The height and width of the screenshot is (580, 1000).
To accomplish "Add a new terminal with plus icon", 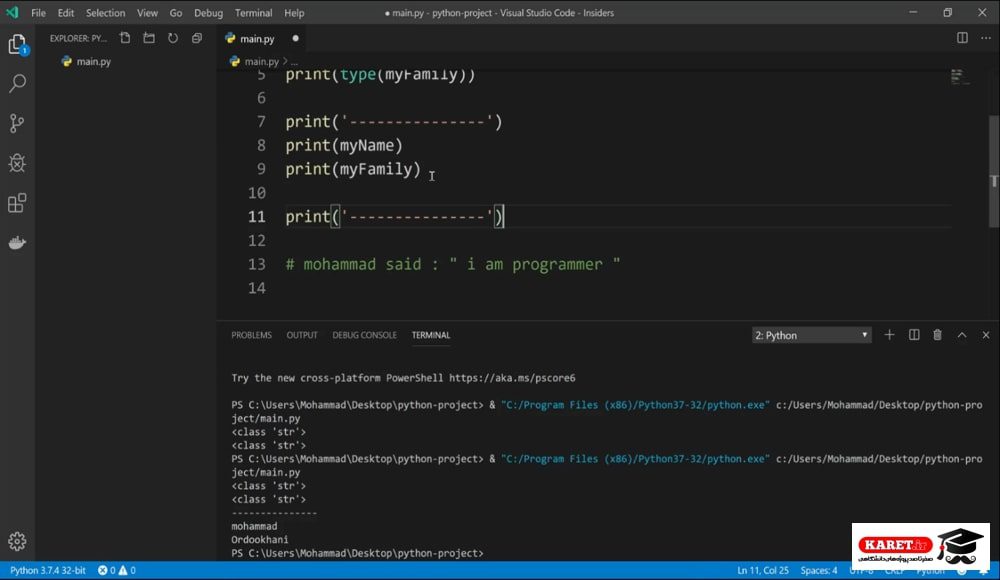I will 889,335.
